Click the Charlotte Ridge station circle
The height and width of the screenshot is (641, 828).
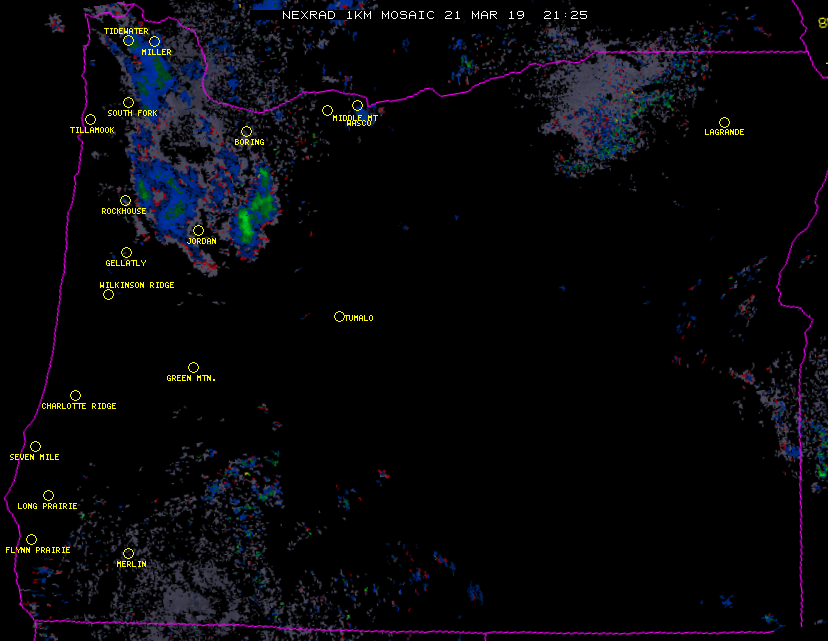(75, 396)
